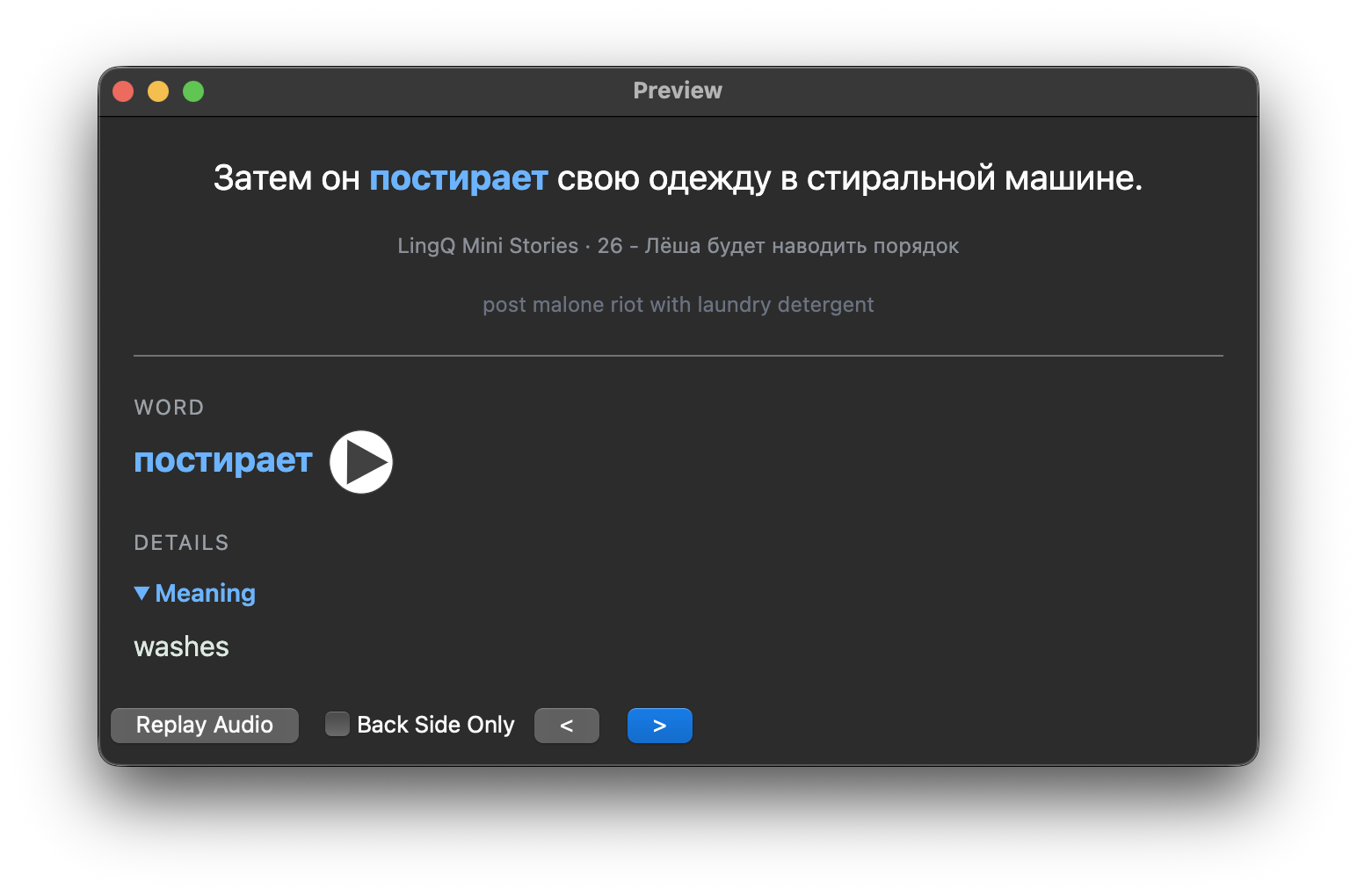Viewport: 1357px width, 896px height.
Task: Maximize the Preview window with green button
Action: coord(193,91)
